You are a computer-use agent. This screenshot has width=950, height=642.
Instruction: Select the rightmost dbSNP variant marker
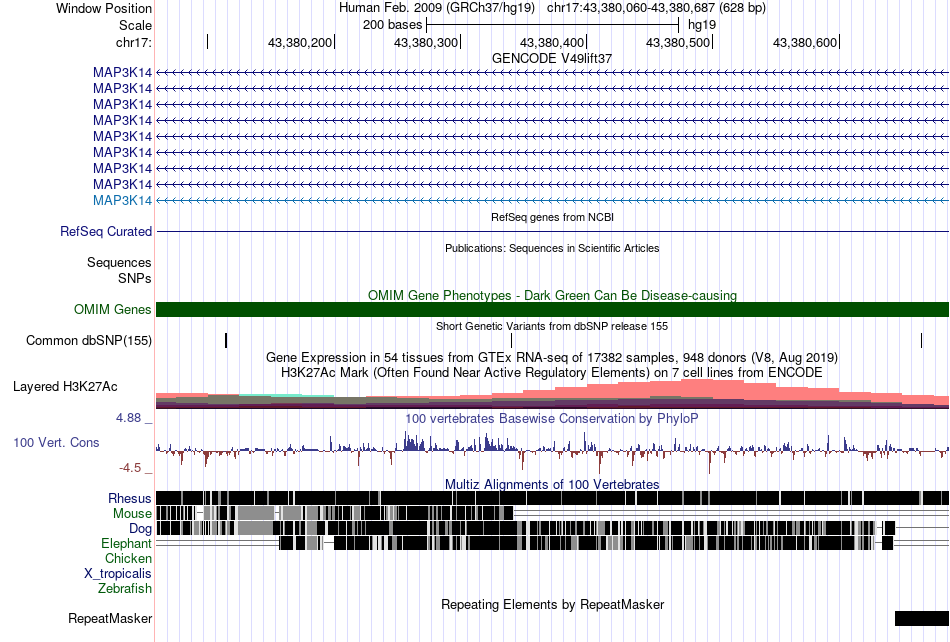[922, 340]
